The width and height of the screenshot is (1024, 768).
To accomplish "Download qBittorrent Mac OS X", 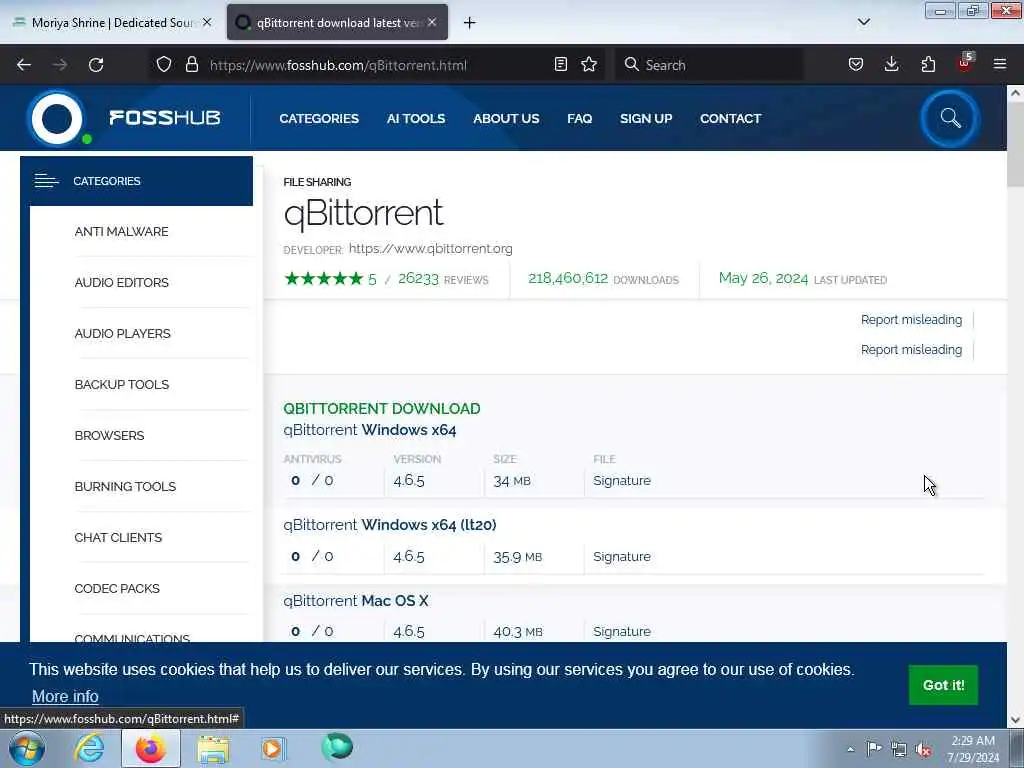I will (356, 601).
